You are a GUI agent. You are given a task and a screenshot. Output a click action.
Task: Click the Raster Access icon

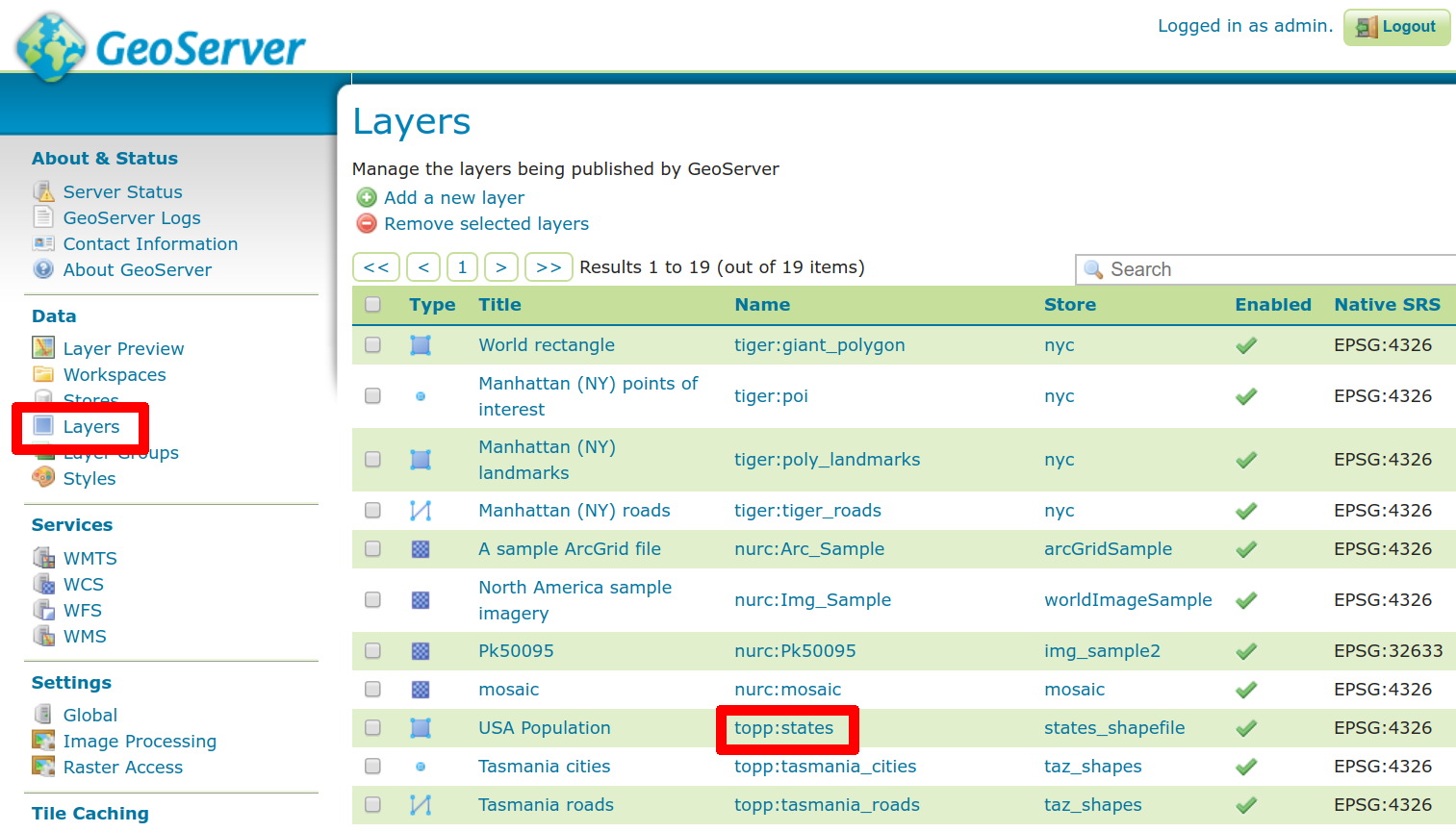(43, 767)
